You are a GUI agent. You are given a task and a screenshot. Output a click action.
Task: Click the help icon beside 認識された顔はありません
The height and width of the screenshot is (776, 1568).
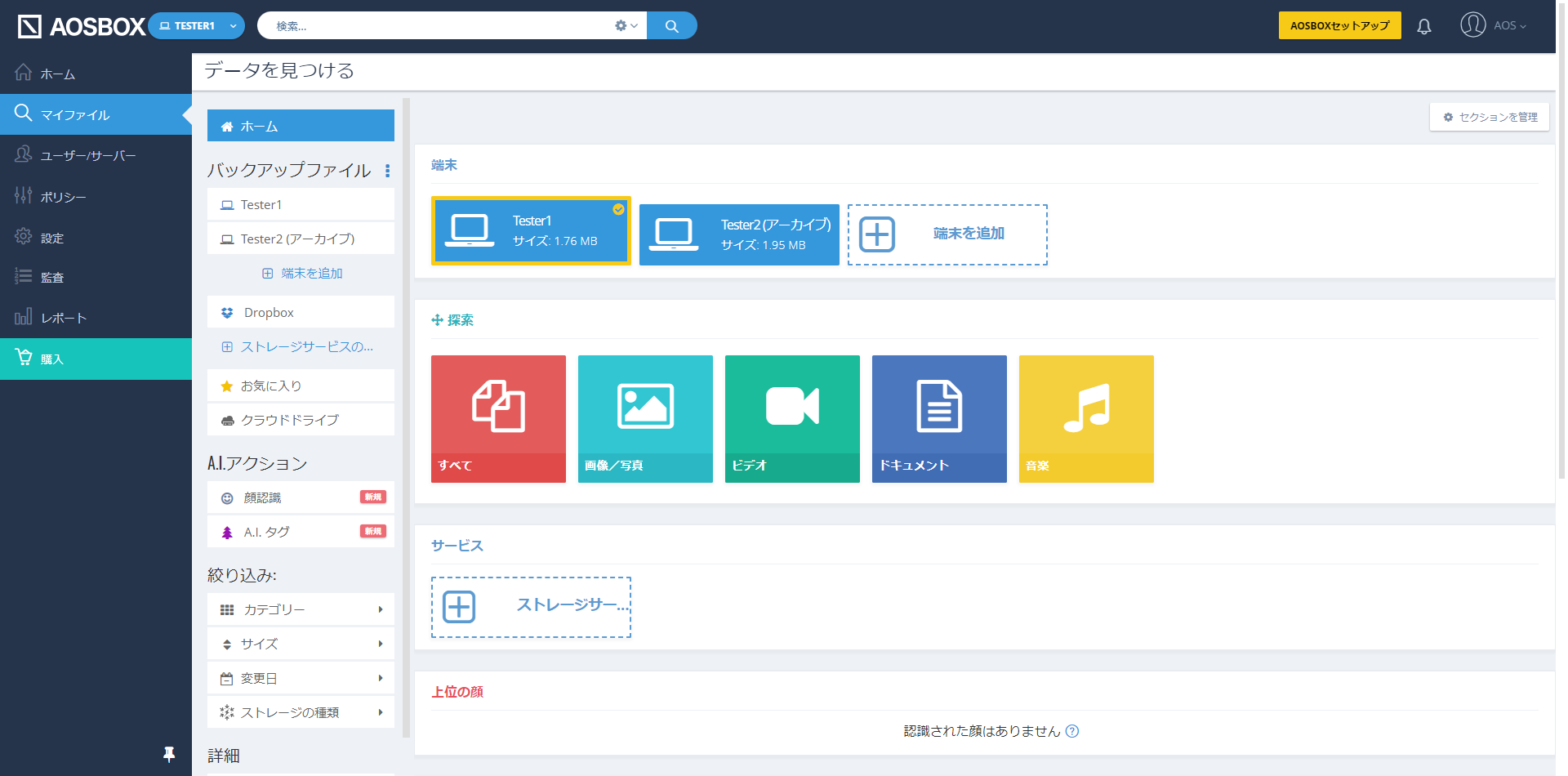tap(1072, 731)
